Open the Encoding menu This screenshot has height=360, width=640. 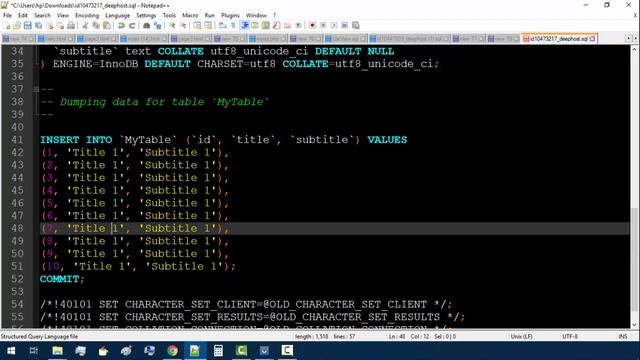click(x=87, y=15)
